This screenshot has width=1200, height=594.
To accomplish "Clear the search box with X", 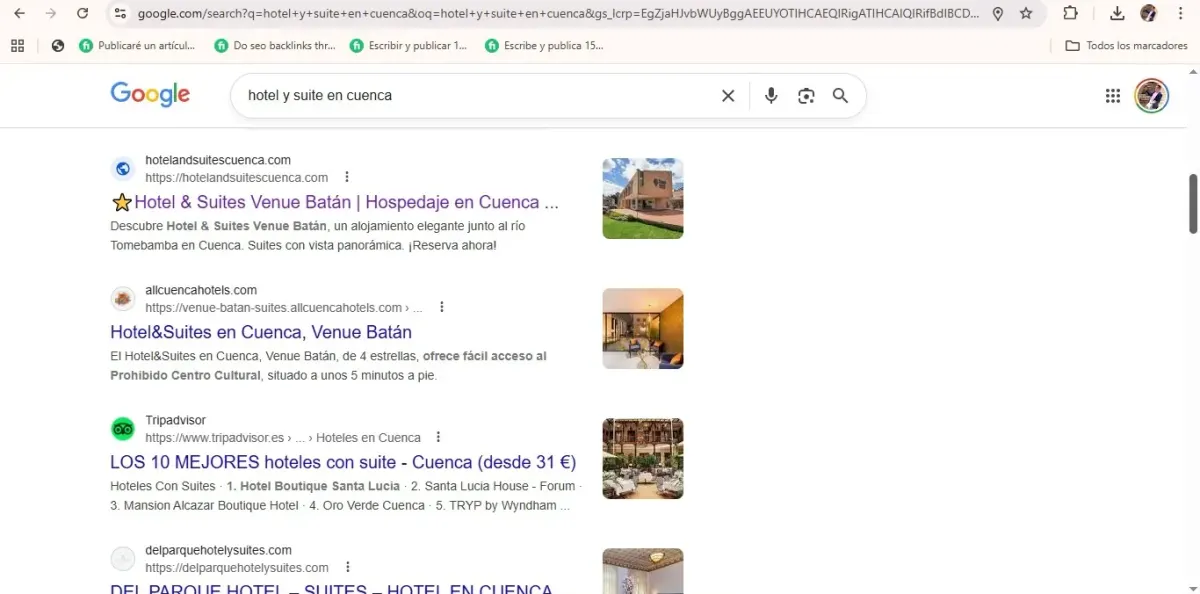I will pos(728,96).
